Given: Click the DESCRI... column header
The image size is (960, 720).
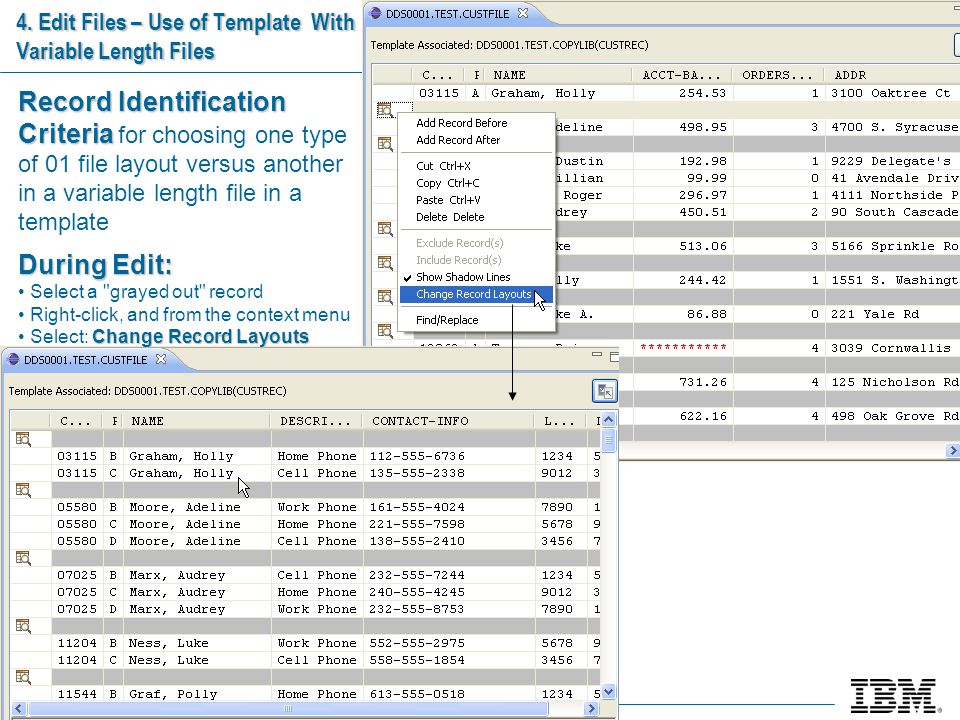Looking at the screenshot, I should point(317,421).
